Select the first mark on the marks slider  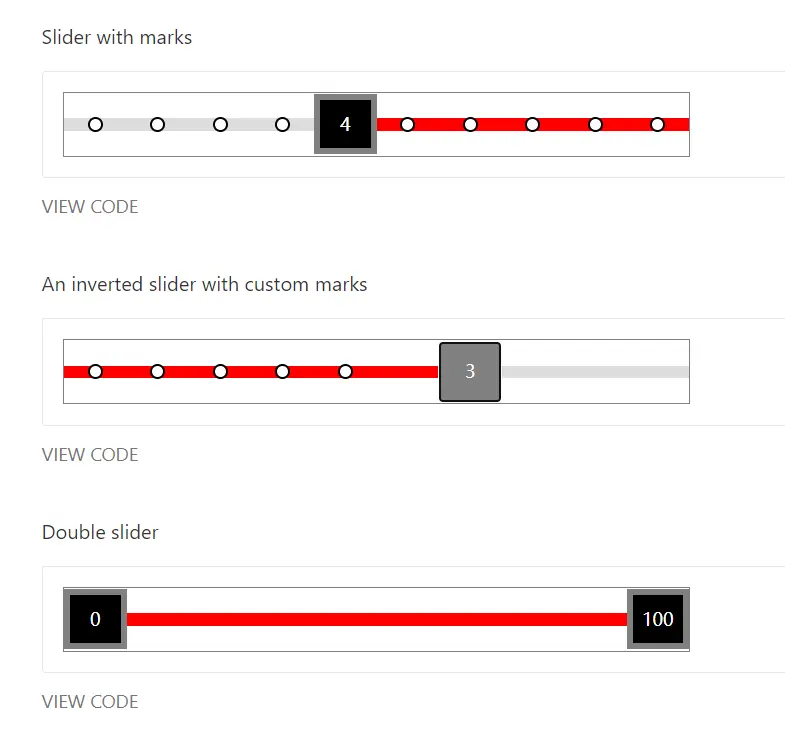point(95,124)
